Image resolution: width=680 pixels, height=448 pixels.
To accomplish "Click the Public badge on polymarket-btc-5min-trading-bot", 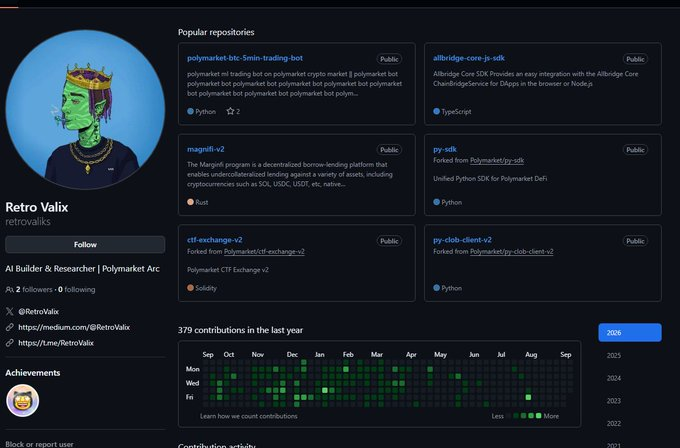I will point(389,59).
